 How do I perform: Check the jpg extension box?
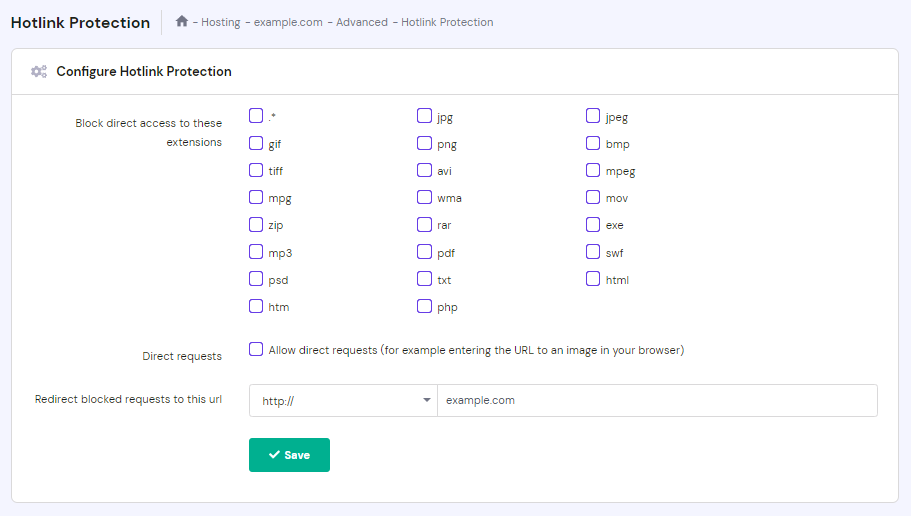coord(424,116)
